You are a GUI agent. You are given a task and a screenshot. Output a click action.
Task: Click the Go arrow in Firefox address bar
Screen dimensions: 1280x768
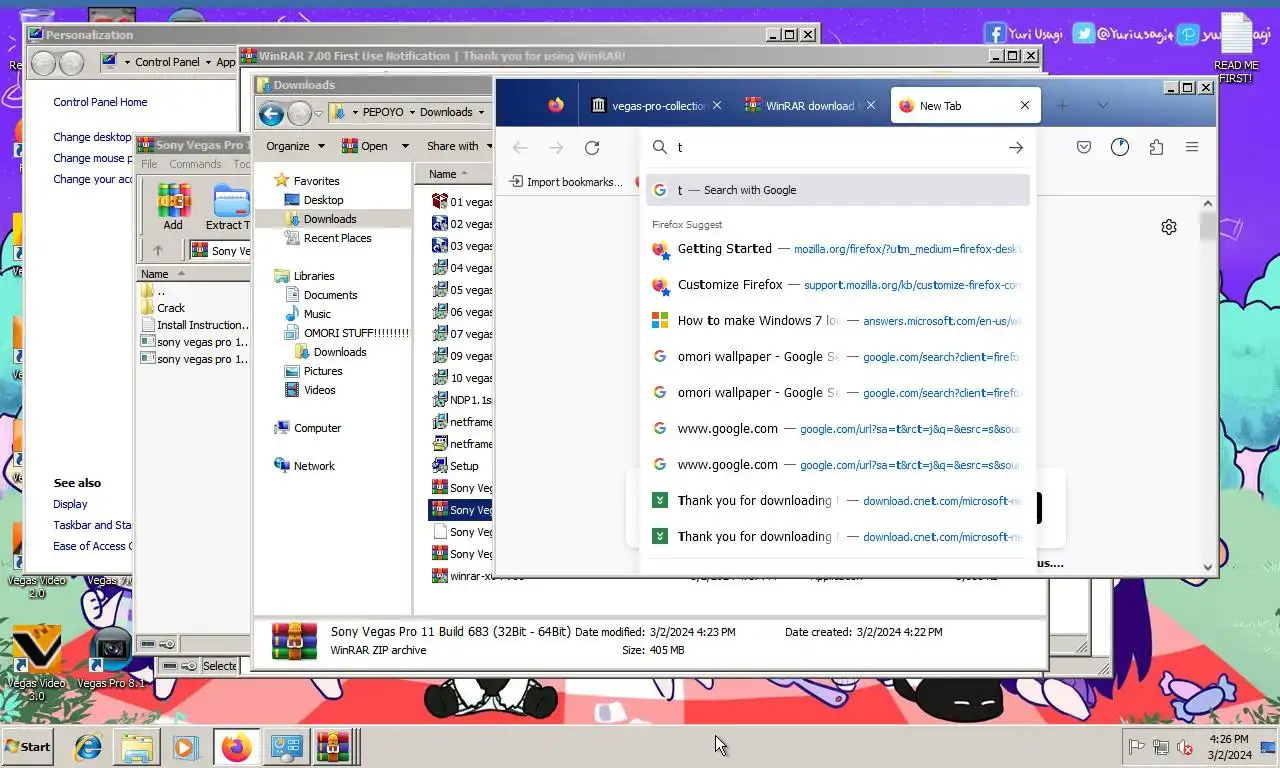click(1016, 147)
